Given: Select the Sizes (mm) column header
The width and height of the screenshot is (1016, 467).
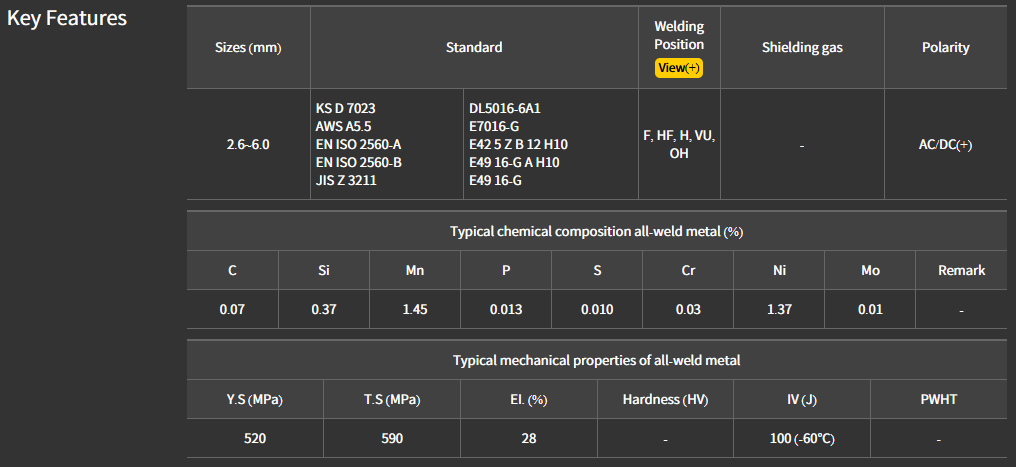Looking at the screenshot, I should pyautogui.click(x=248, y=48).
